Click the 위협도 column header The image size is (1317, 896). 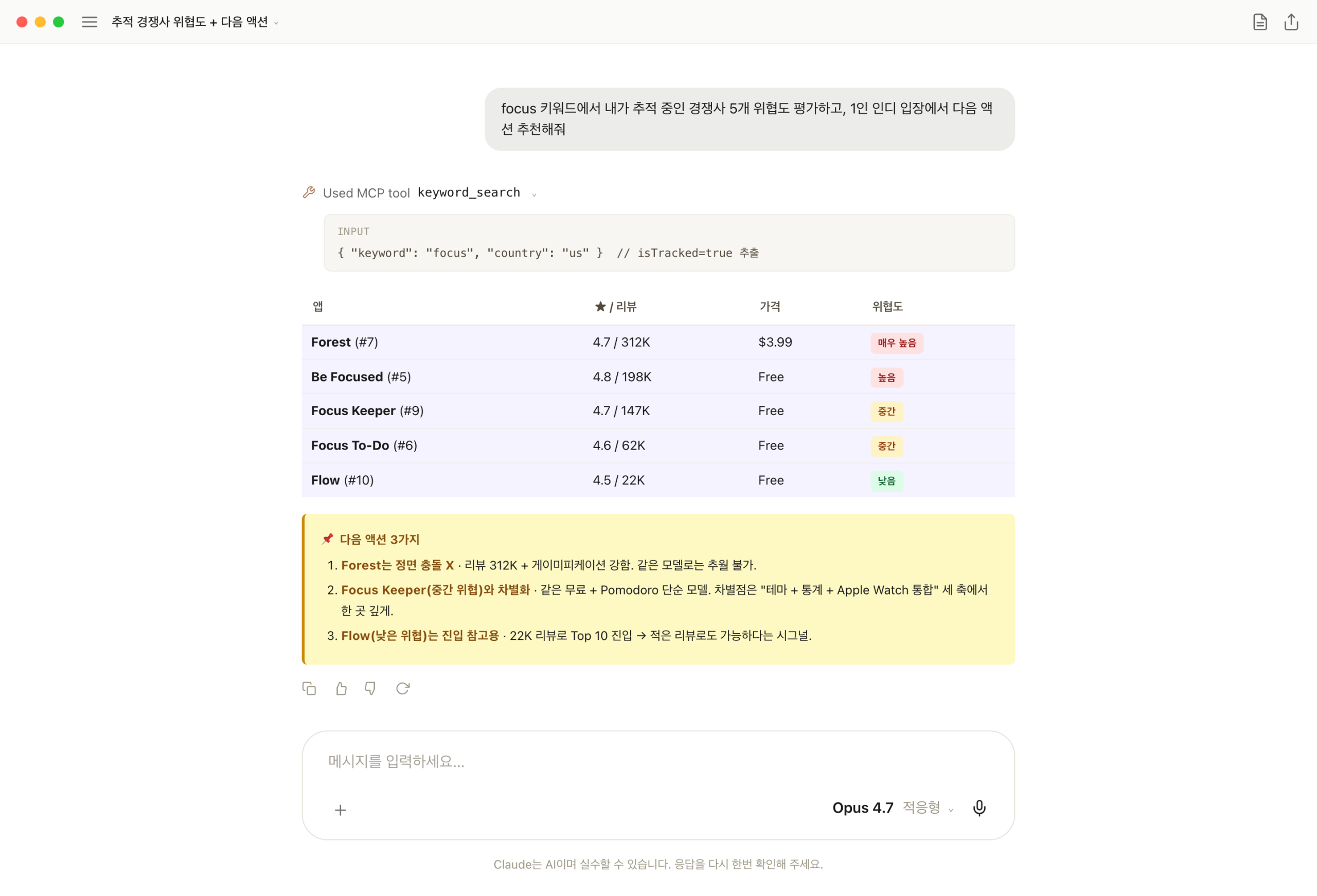pos(887,307)
